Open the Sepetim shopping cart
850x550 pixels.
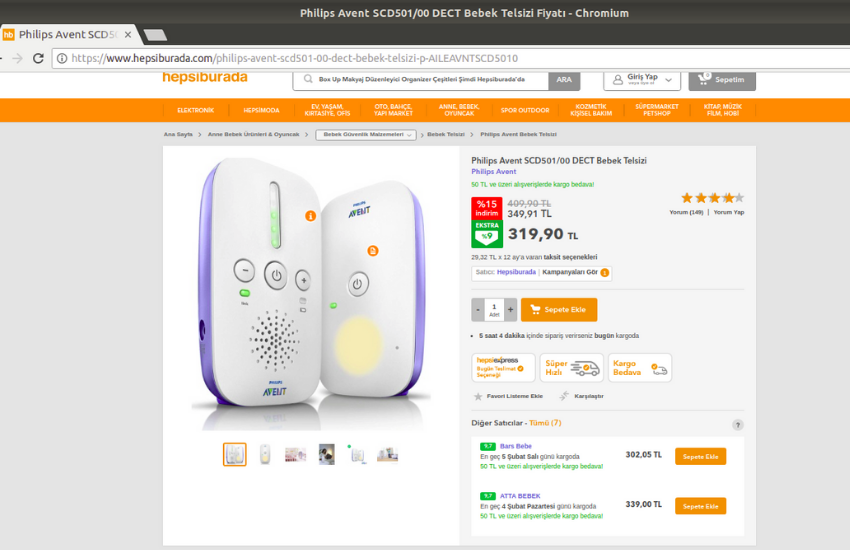pyautogui.click(x=722, y=78)
